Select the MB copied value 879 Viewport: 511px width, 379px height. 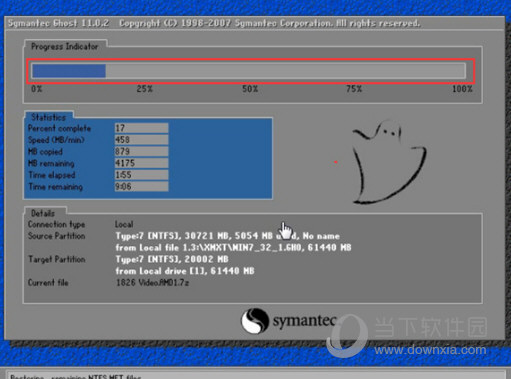pyautogui.click(x=141, y=151)
